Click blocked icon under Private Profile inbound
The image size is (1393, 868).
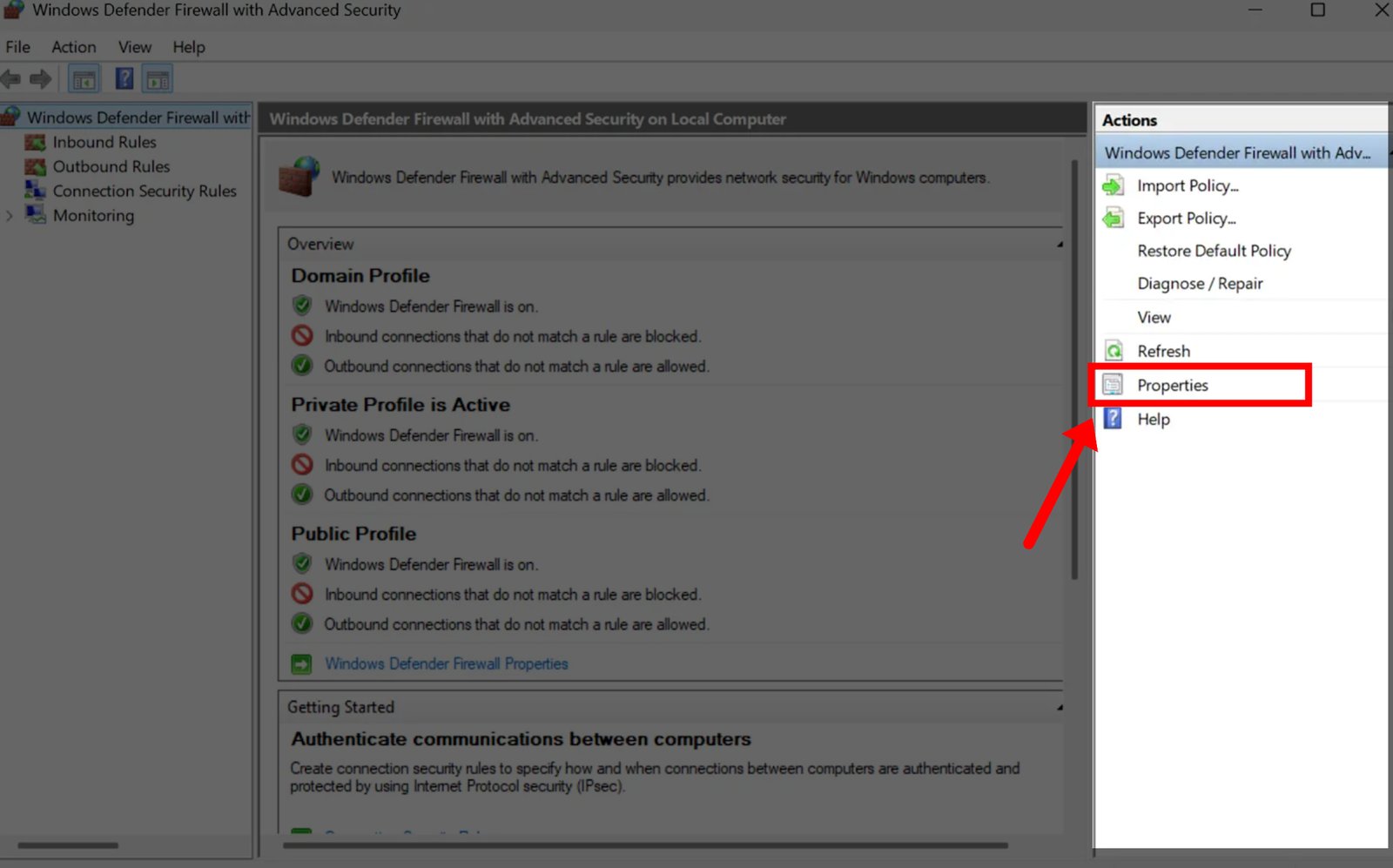[x=302, y=464]
